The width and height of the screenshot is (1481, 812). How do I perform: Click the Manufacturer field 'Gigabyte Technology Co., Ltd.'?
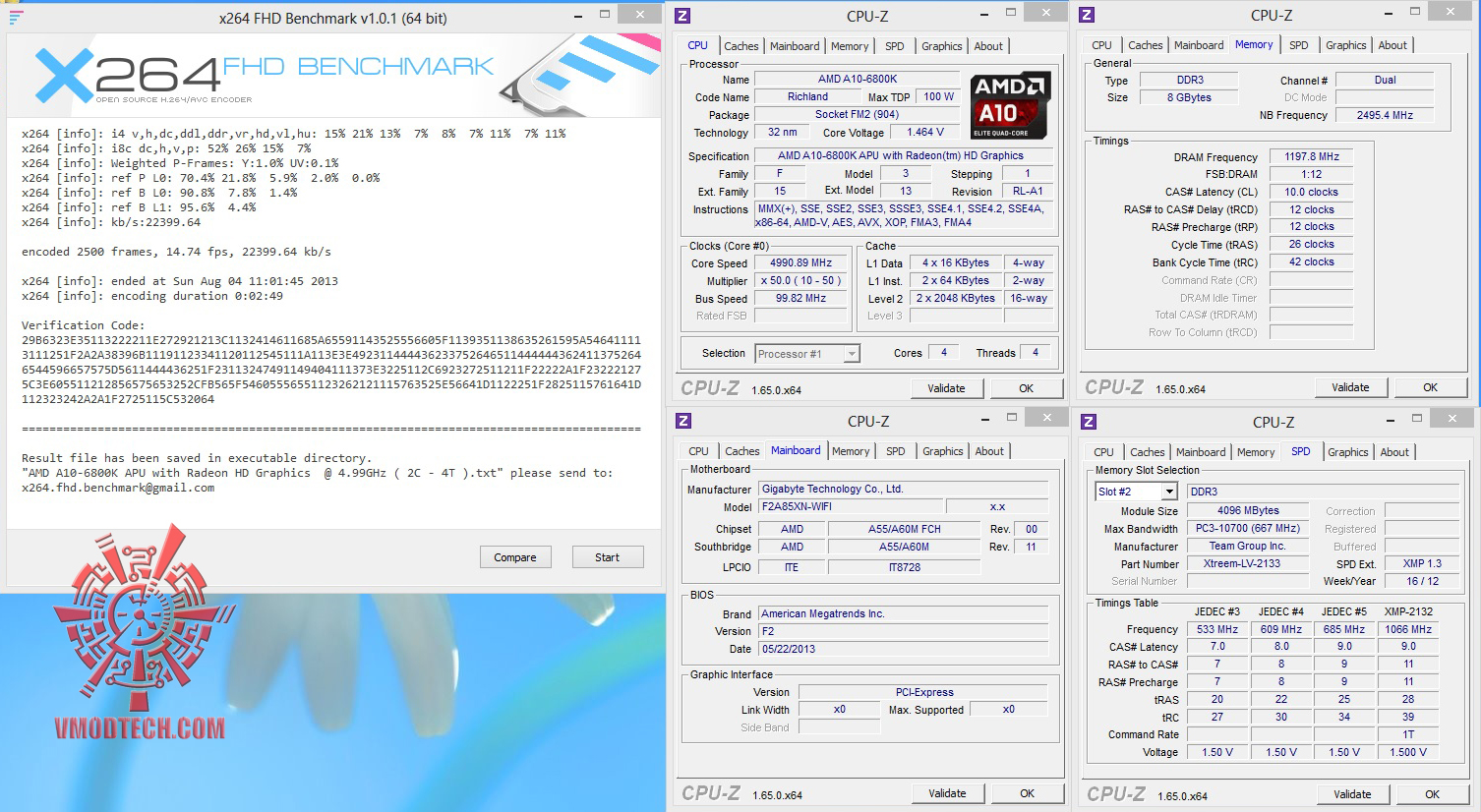point(904,490)
